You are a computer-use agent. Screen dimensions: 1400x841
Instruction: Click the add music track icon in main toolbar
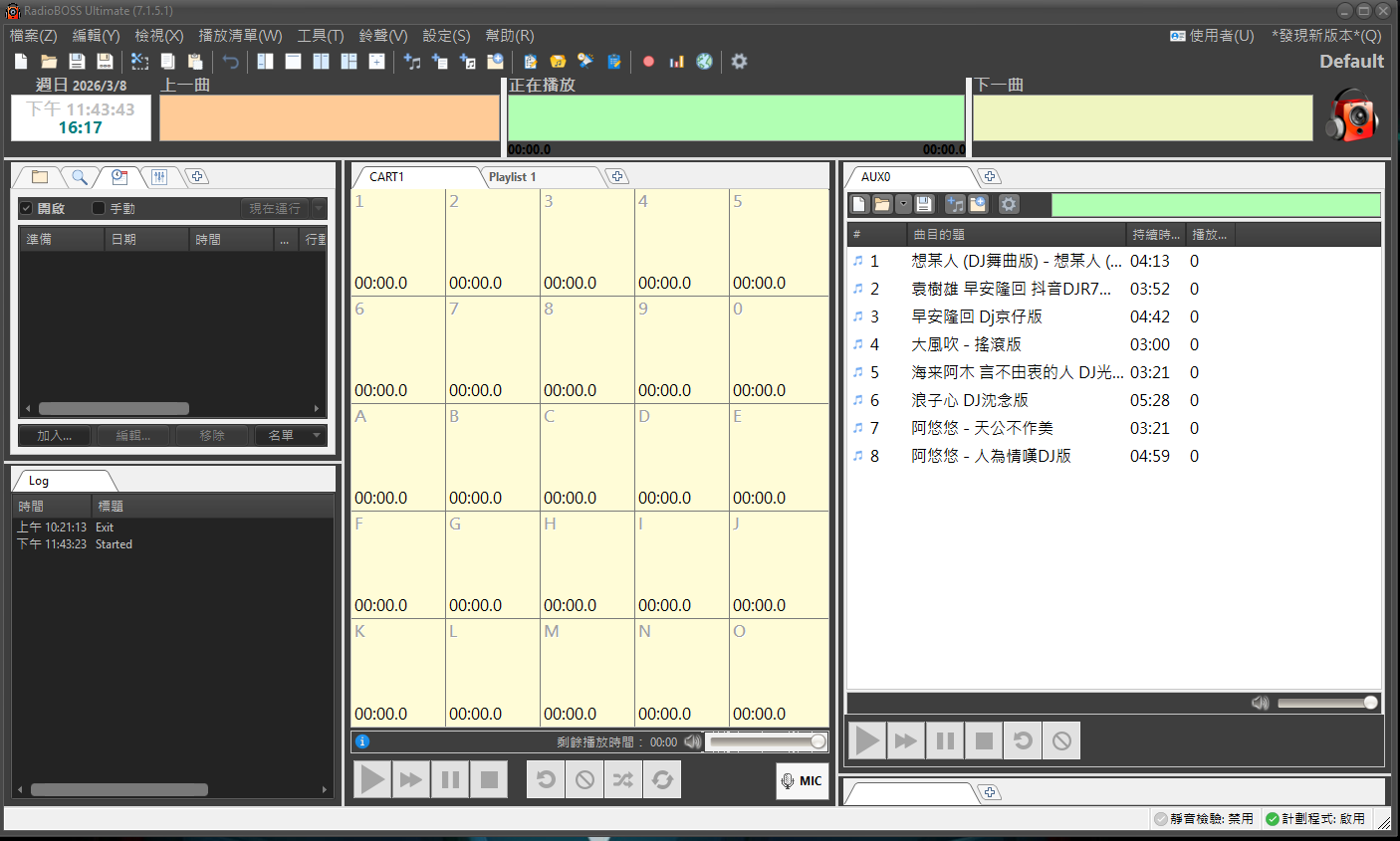click(x=412, y=62)
